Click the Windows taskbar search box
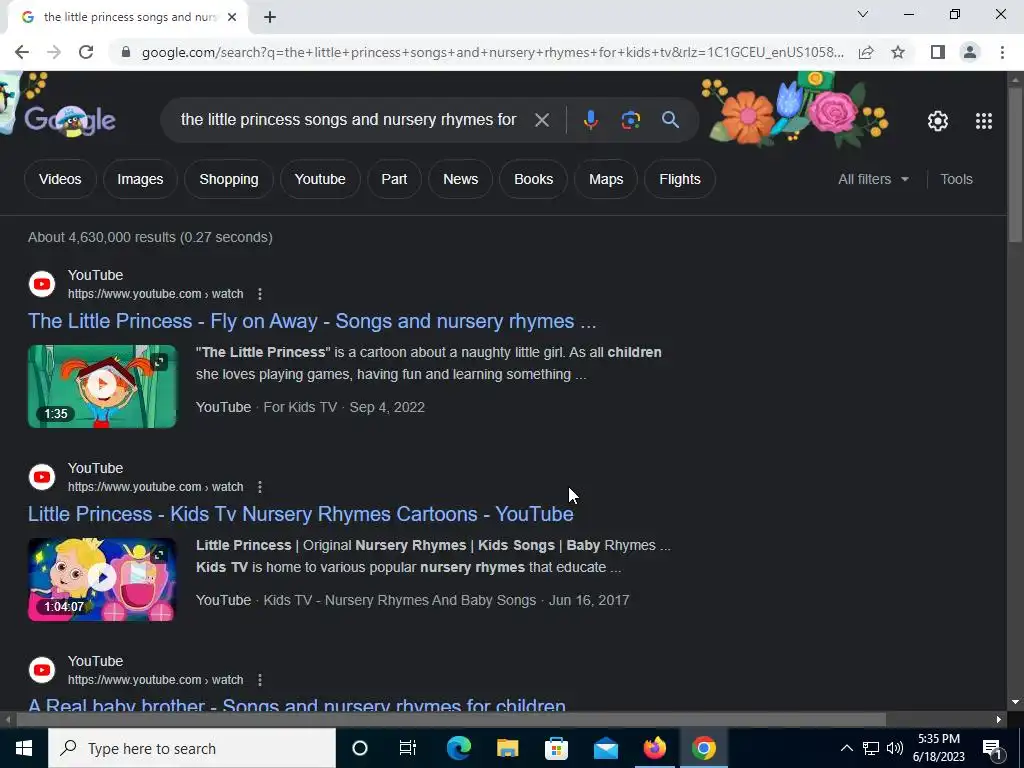Image resolution: width=1024 pixels, height=768 pixels. click(192, 748)
